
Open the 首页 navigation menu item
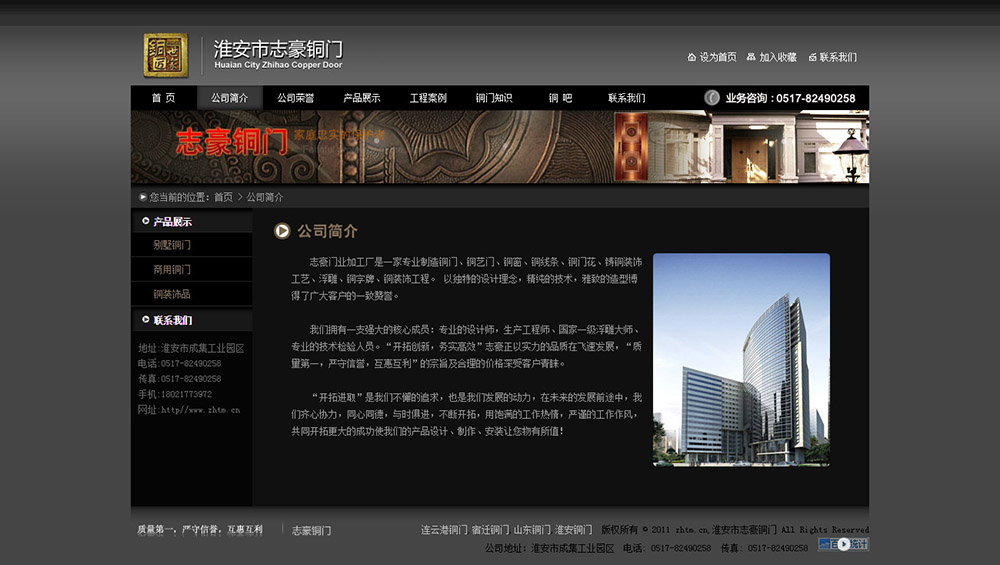tap(163, 98)
